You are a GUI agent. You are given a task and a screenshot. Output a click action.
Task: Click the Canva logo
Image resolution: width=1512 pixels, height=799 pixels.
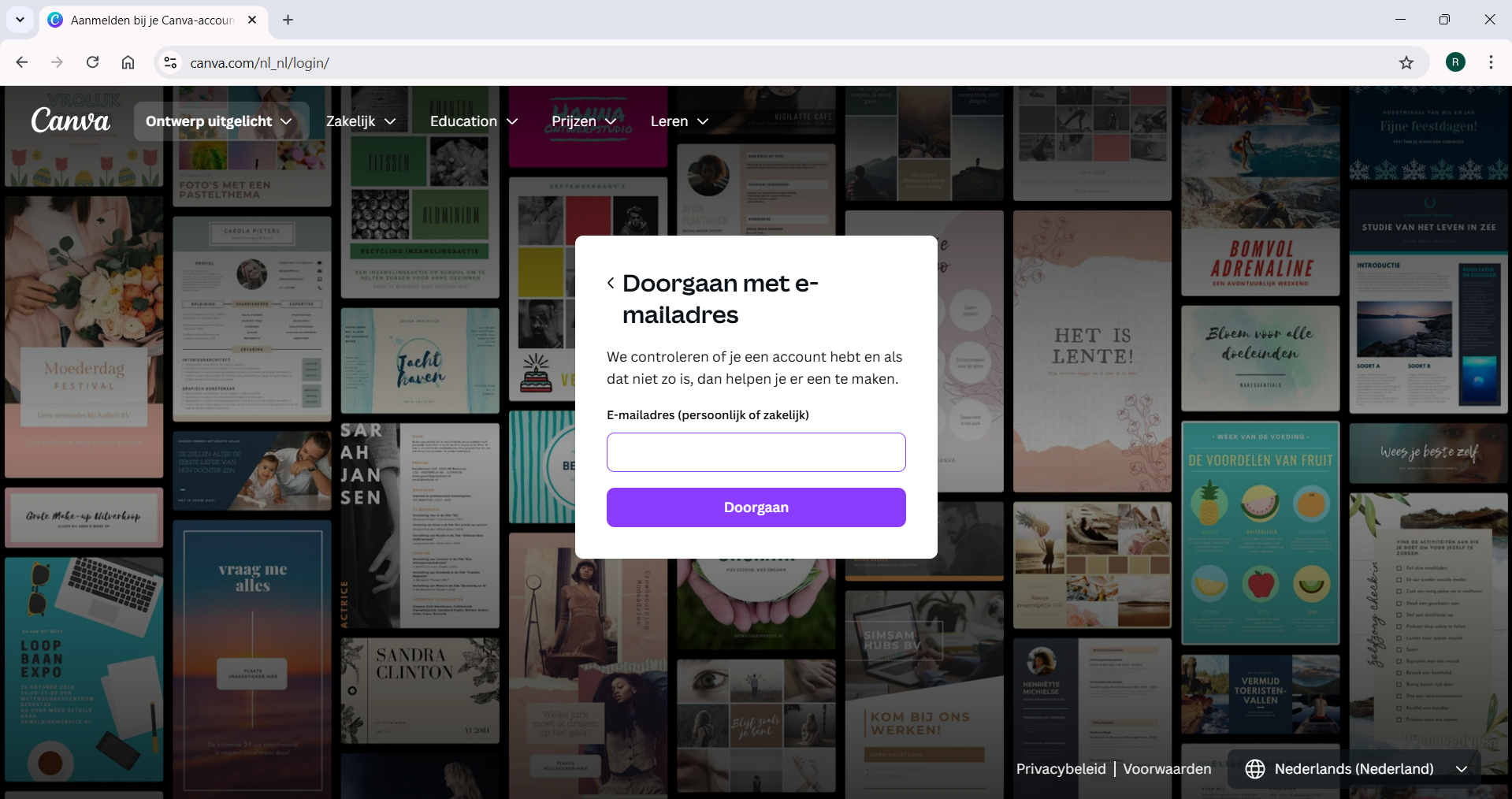click(x=70, y=121)
